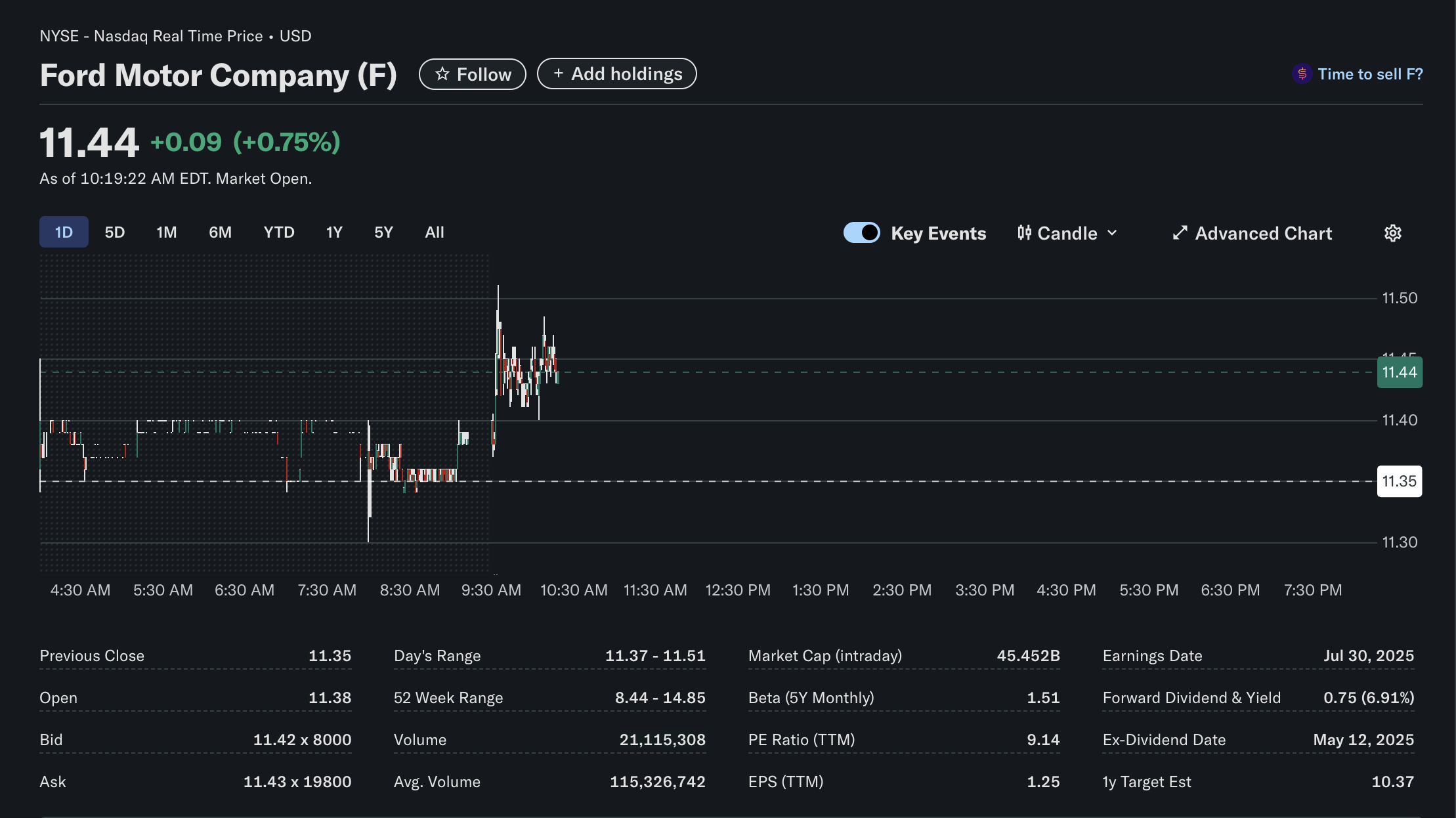Image resolution: width=1456 pixels, height=818 pixels.
Task: Click the (+0.75%) percent change text
Action: [287, 142]
